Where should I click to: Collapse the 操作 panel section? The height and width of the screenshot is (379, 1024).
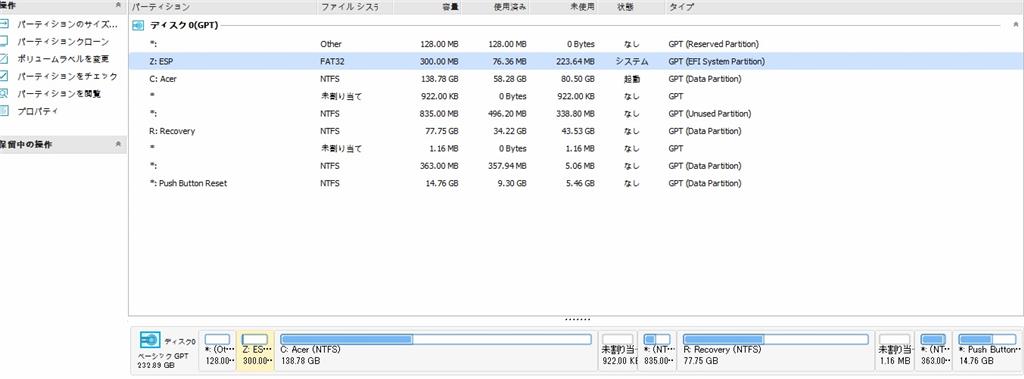coord(118,5)
